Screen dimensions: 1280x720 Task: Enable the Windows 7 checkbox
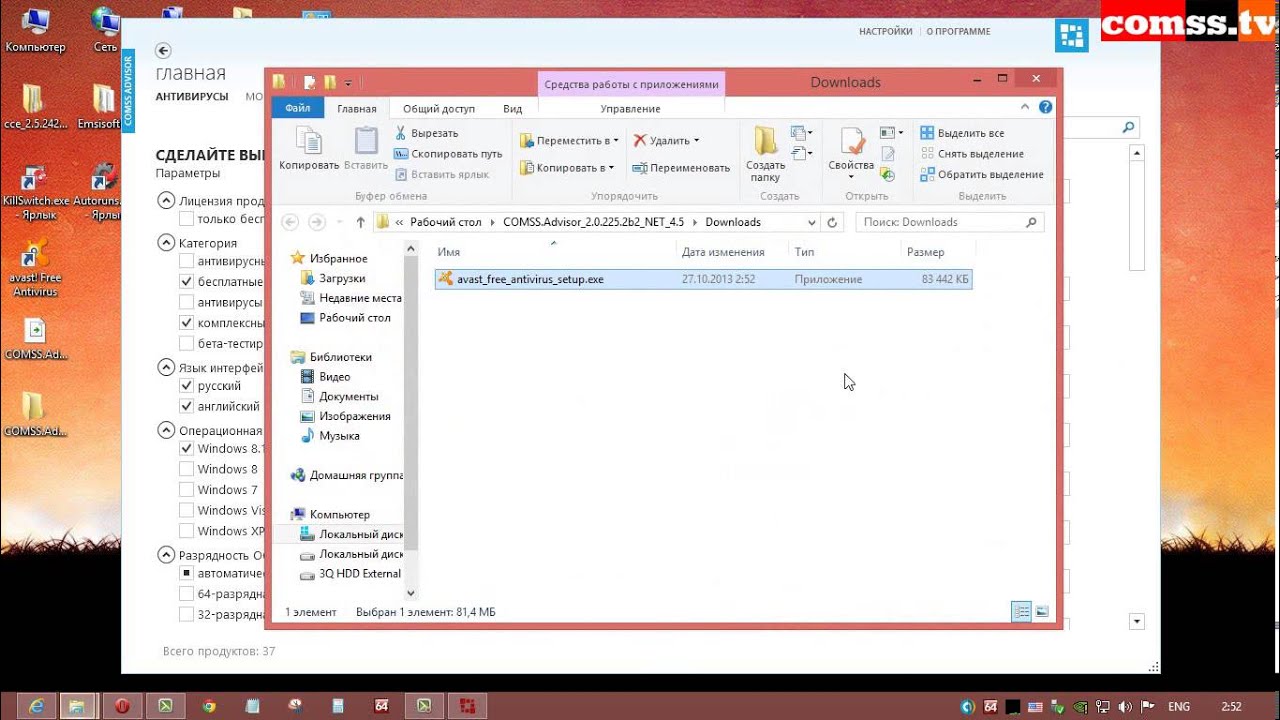[x=186, y=490]
